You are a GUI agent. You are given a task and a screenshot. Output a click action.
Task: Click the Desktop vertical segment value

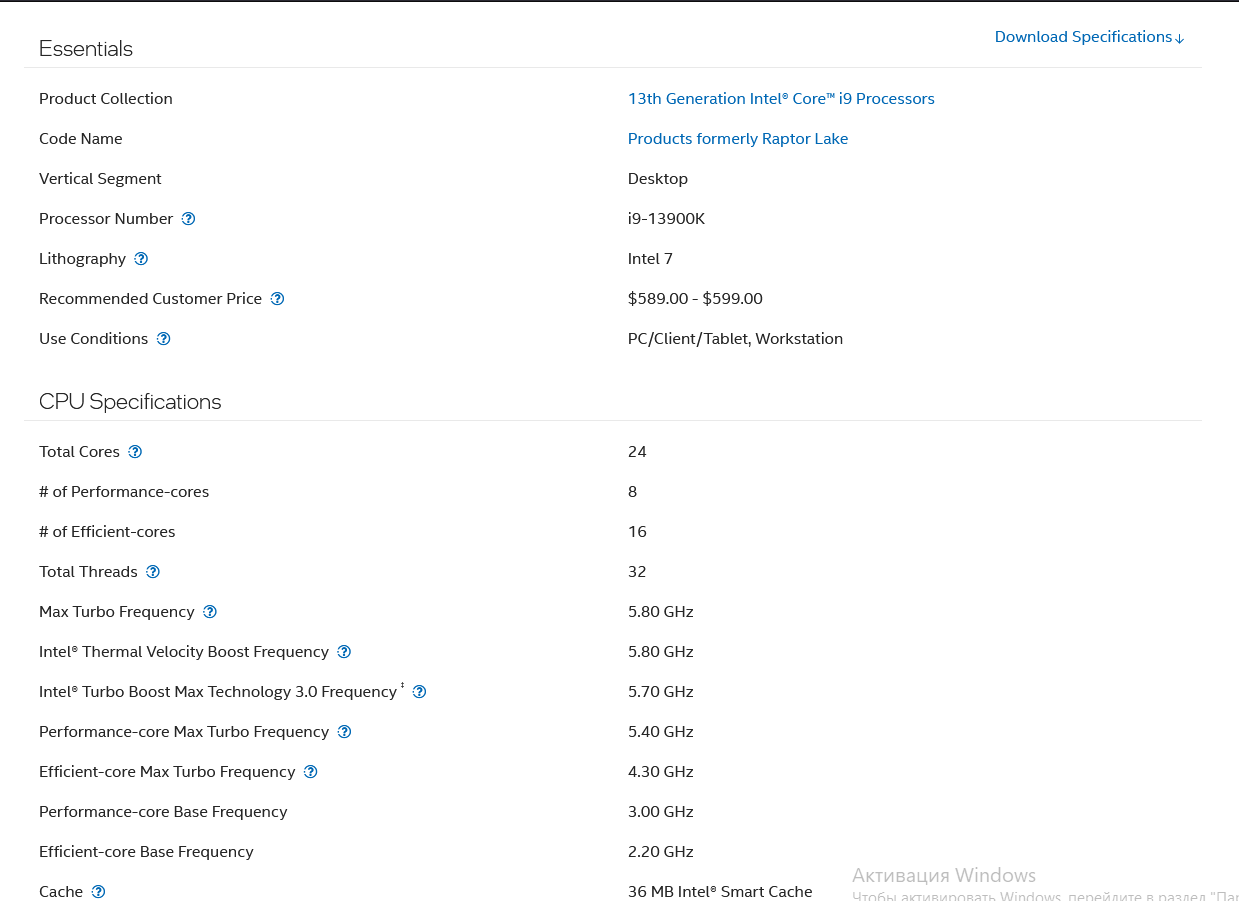click(658, 179)
